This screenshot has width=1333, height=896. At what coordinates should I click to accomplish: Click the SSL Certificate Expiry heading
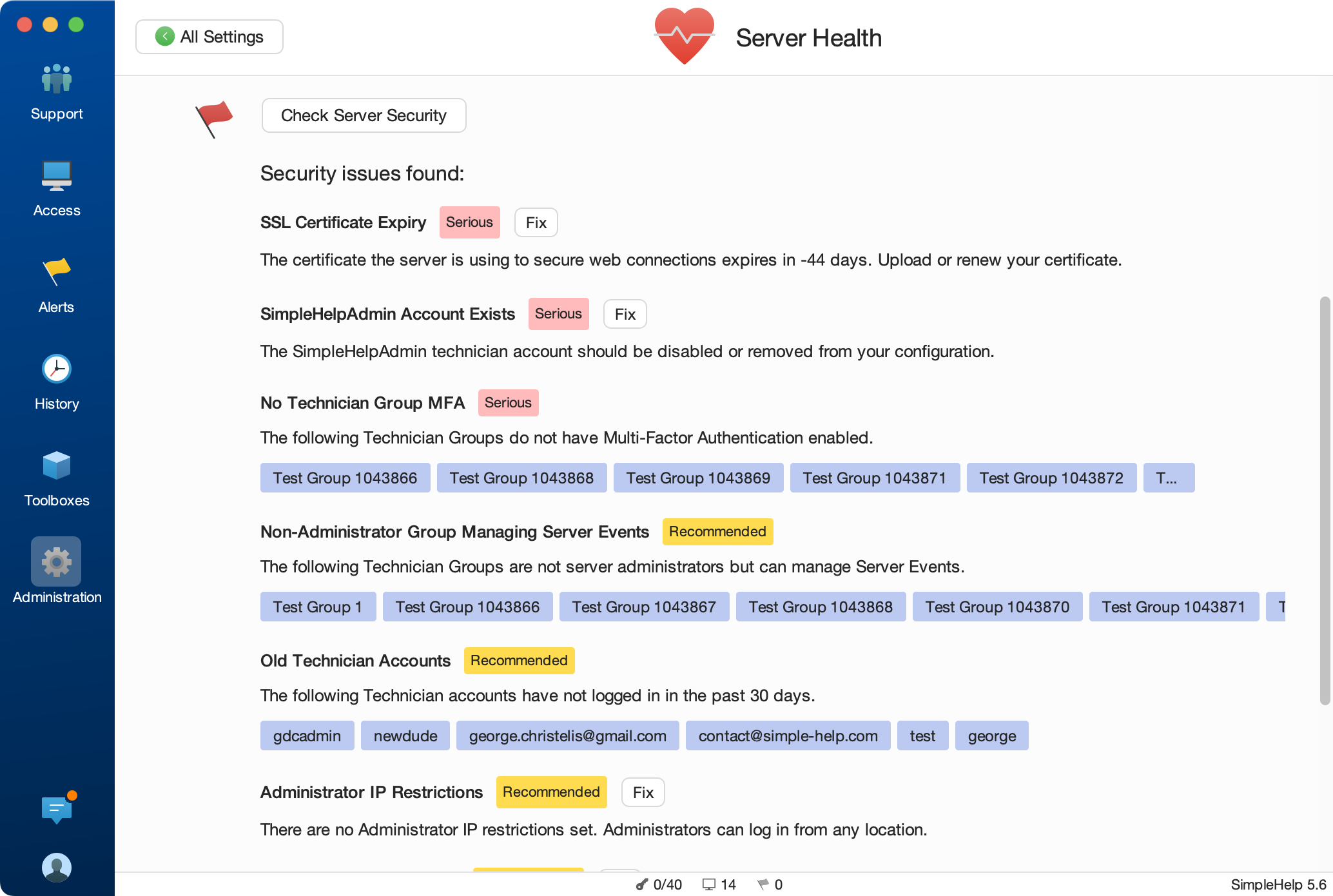[344, 222]
